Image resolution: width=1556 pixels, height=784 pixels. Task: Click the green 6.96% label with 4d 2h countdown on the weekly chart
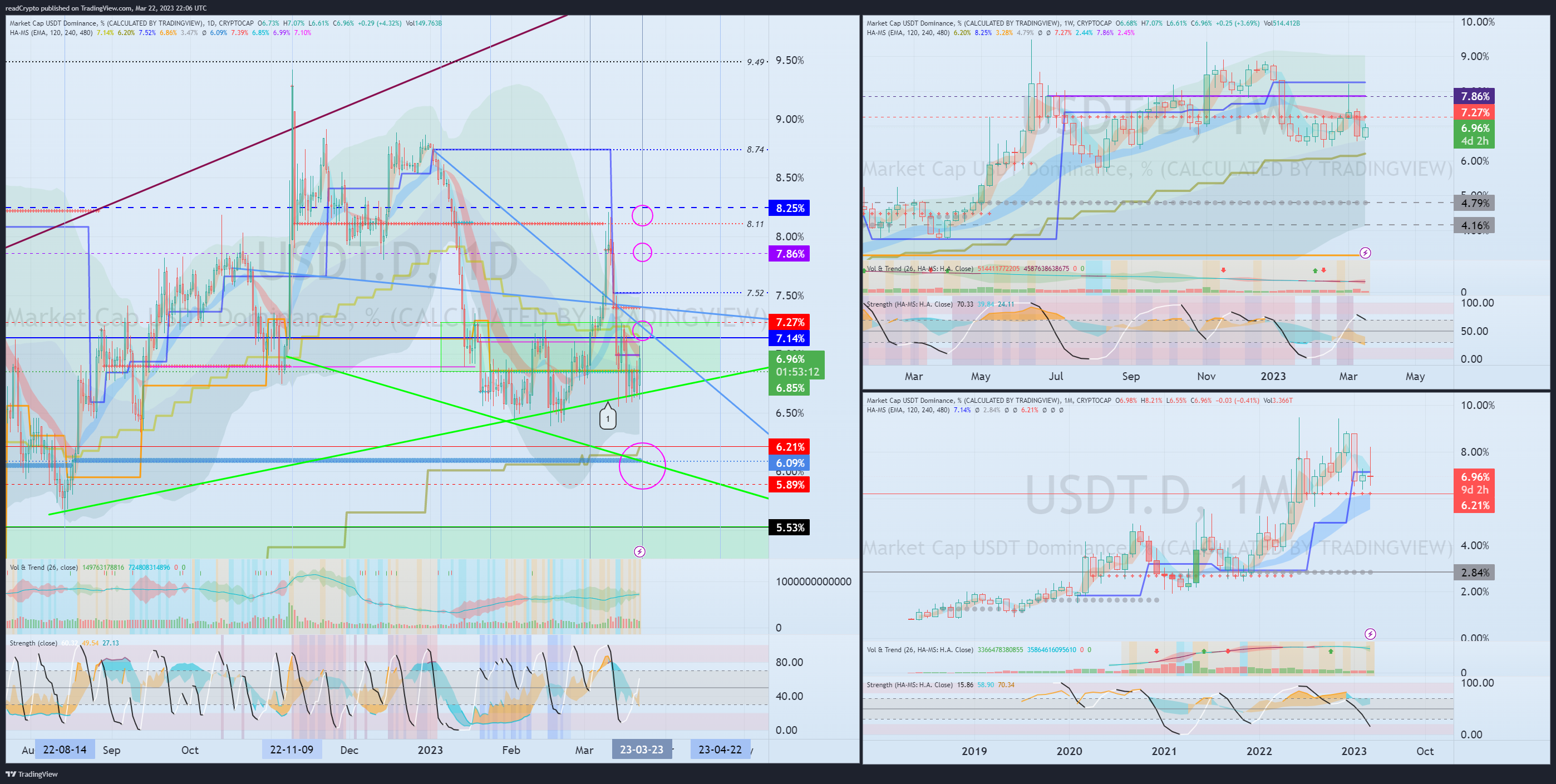tap(1474, 134)
